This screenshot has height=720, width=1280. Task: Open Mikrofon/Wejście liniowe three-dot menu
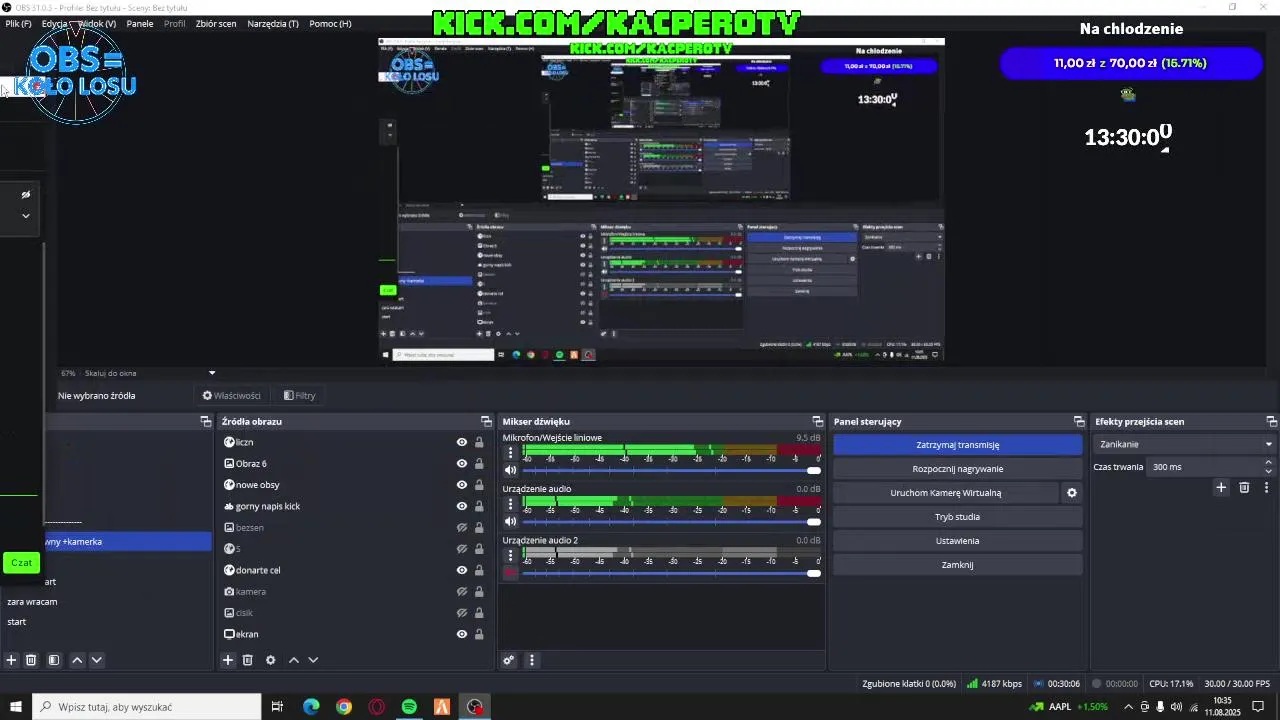511,453
